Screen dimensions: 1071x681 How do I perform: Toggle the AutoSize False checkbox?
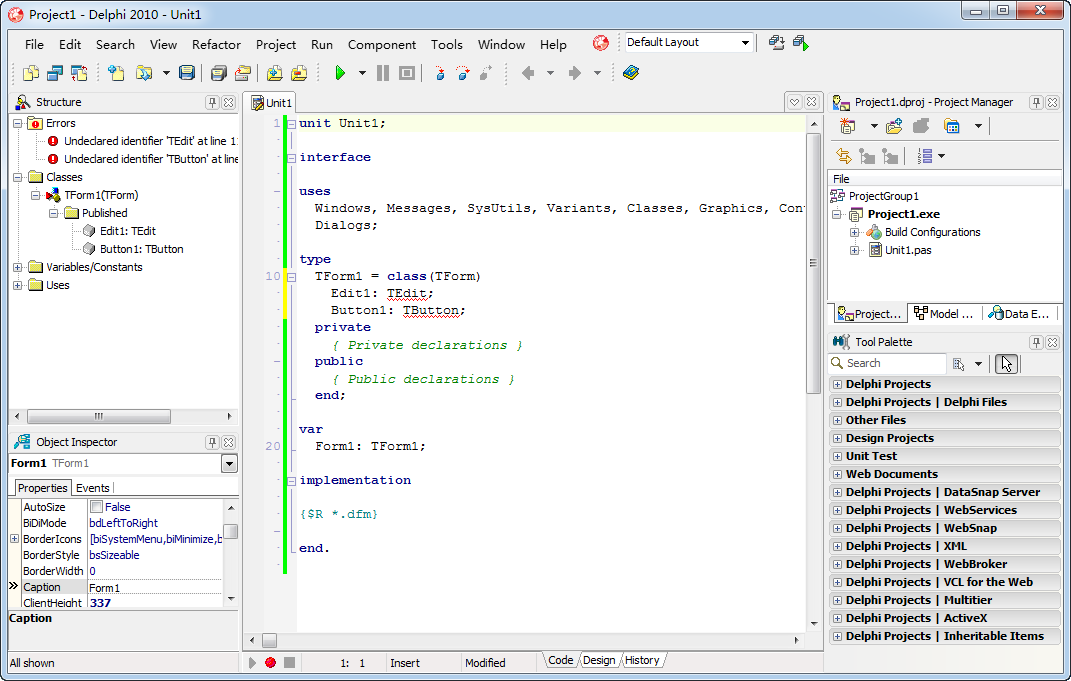[97, 507]
